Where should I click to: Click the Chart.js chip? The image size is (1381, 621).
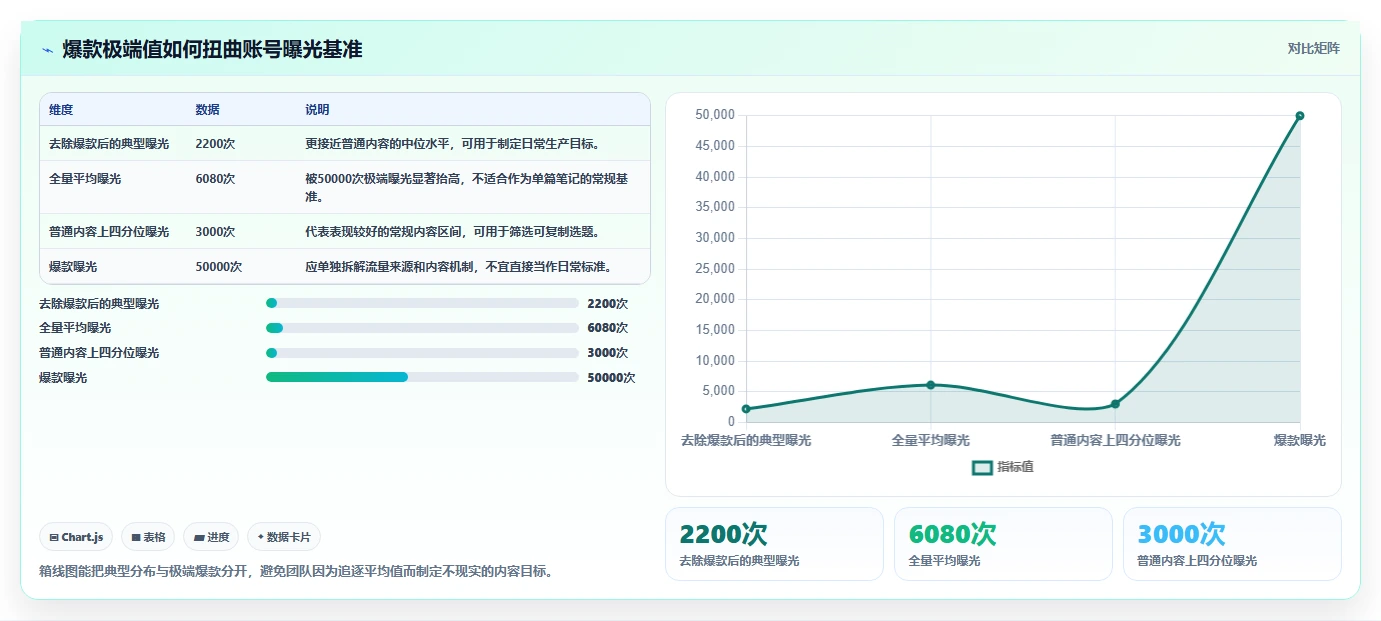click(x=76, y=537)
